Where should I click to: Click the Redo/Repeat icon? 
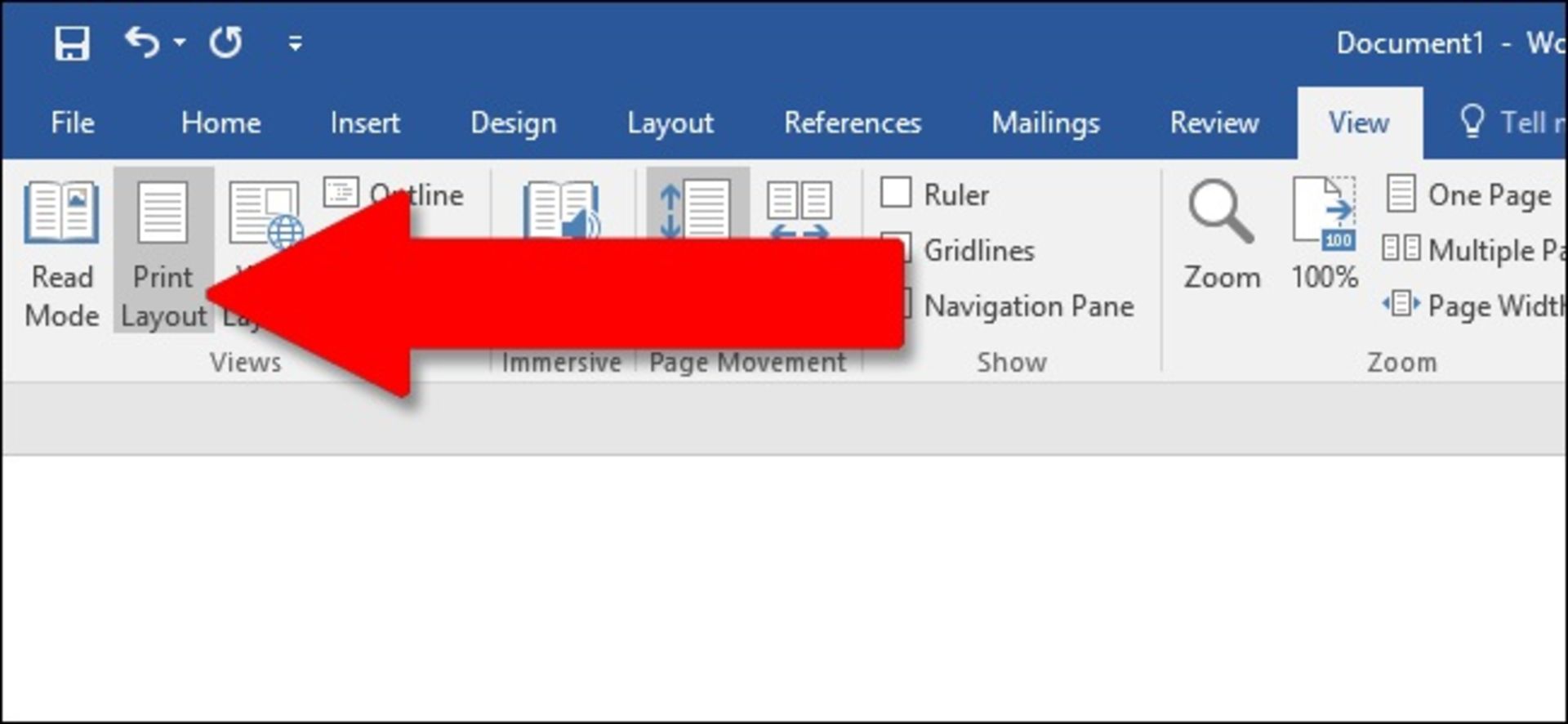click(225, 42)
